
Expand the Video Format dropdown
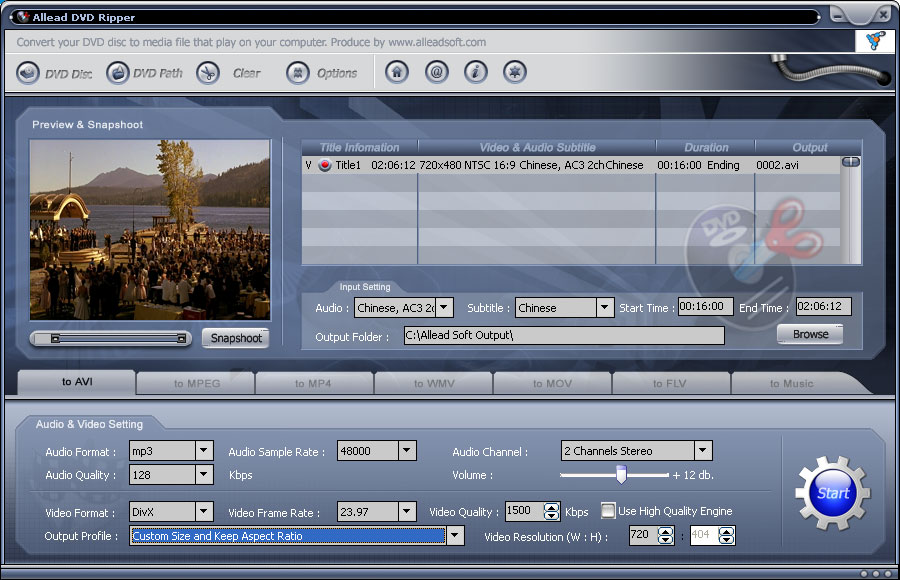[204, 512]
